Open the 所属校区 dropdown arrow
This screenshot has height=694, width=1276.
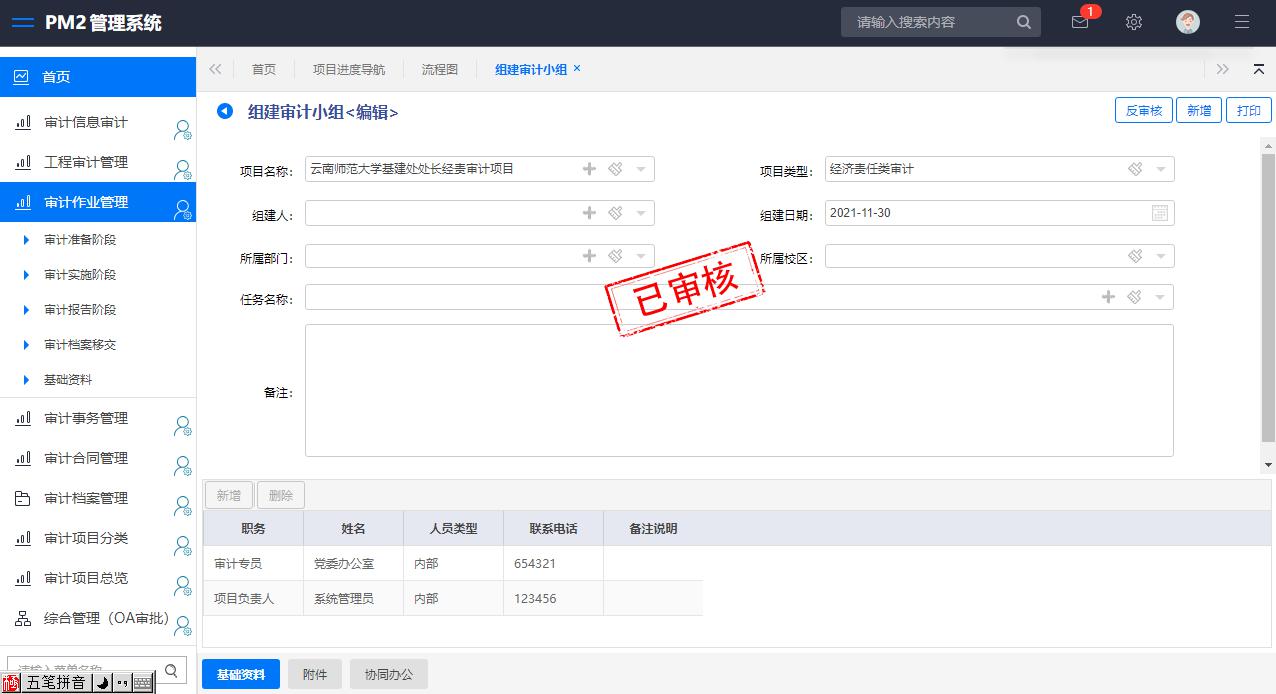1160,257
